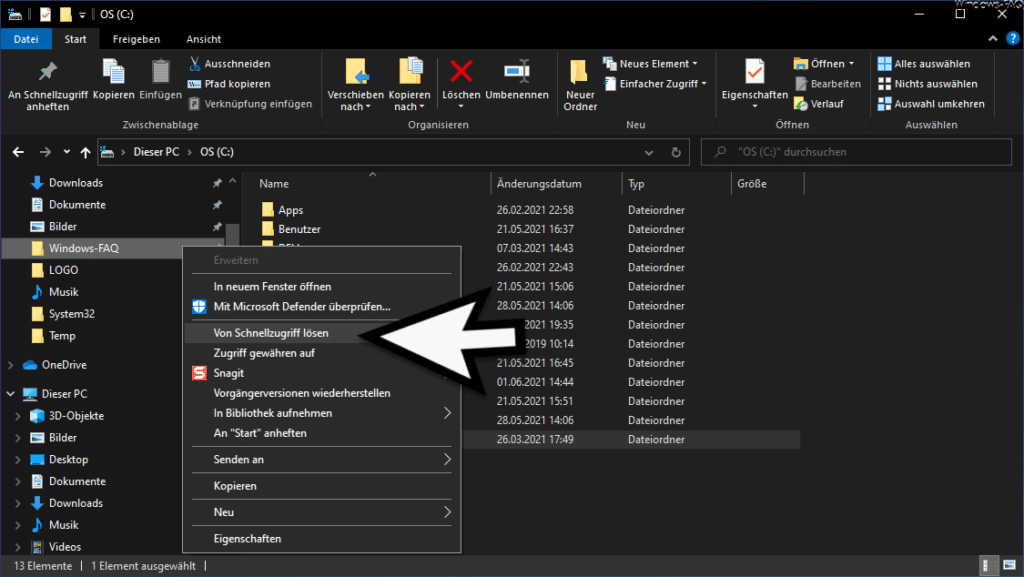This screenshot has width=1024, height=577.
Task: Select the Apps folder
Action: click(291, 210)
